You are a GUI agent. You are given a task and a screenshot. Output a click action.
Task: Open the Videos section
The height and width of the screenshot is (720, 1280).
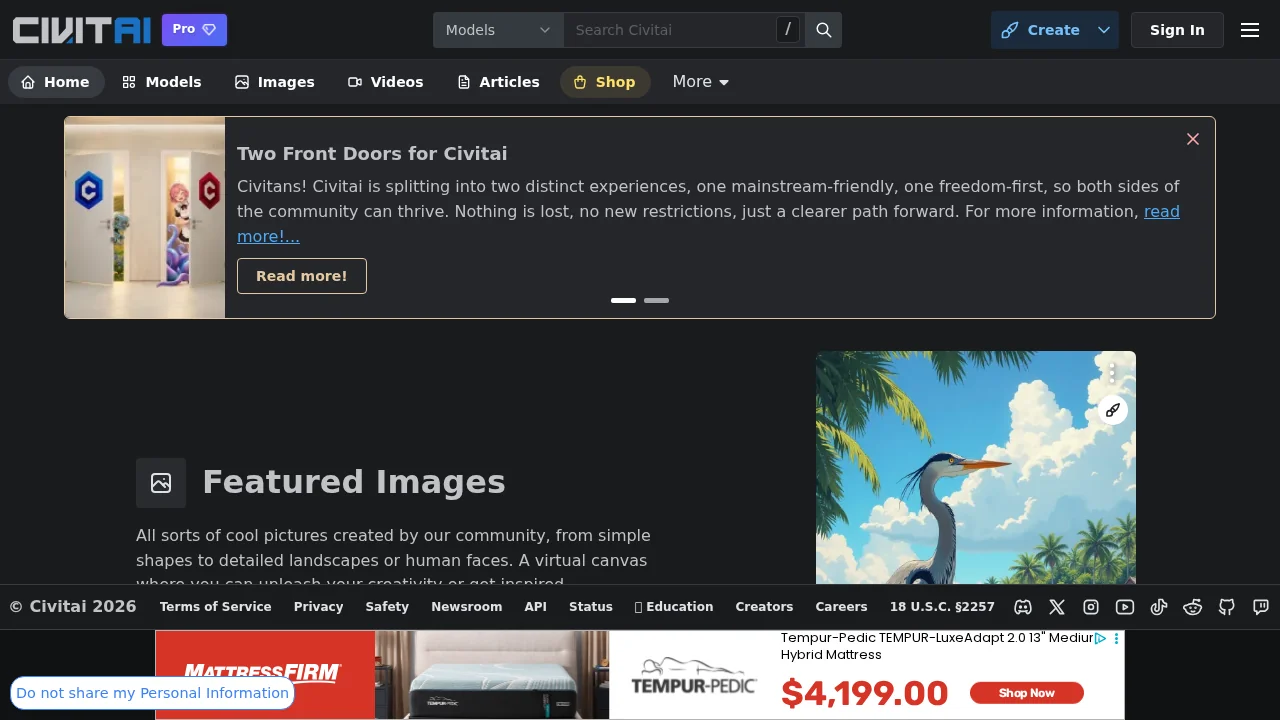[385, 82]
